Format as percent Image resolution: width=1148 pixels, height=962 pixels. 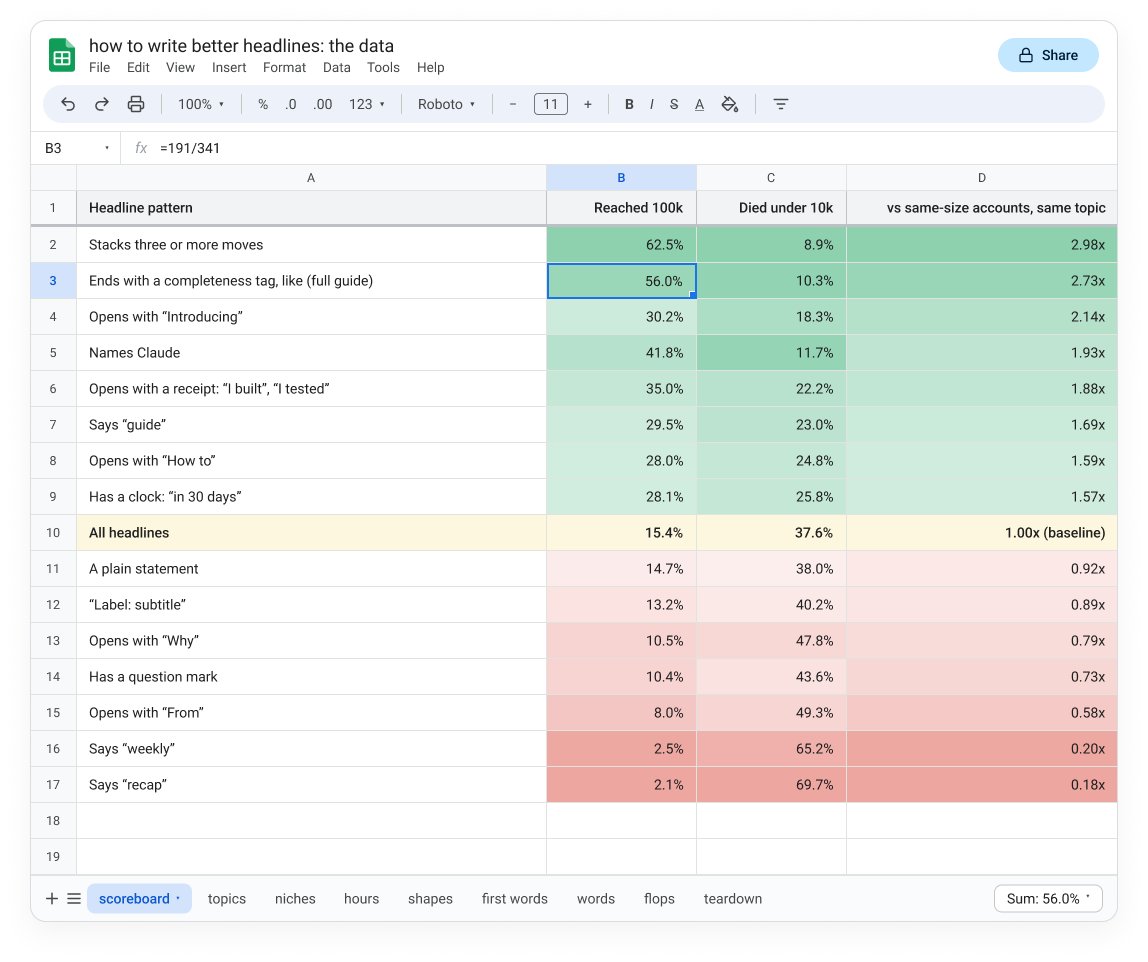pos(263,104)
